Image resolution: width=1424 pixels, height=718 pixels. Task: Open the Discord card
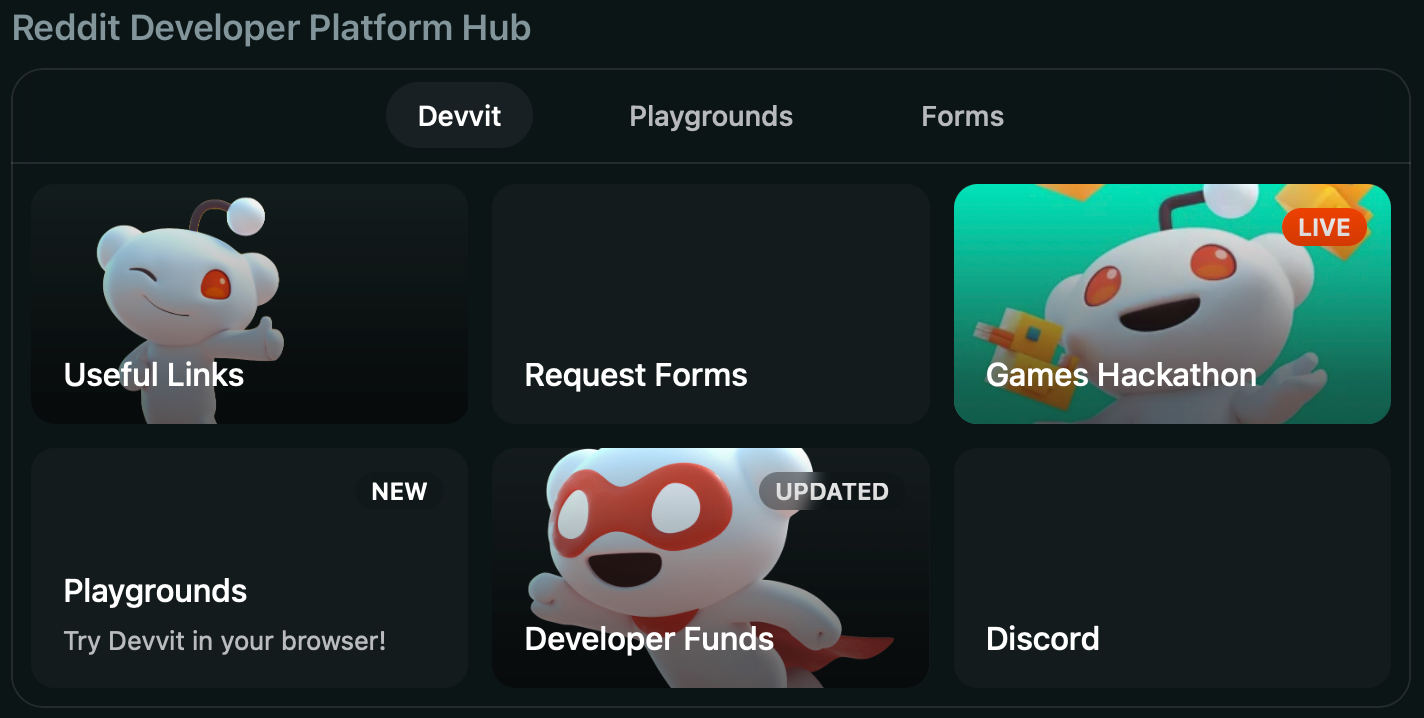pyautogui.click(x=1172, y=568)
